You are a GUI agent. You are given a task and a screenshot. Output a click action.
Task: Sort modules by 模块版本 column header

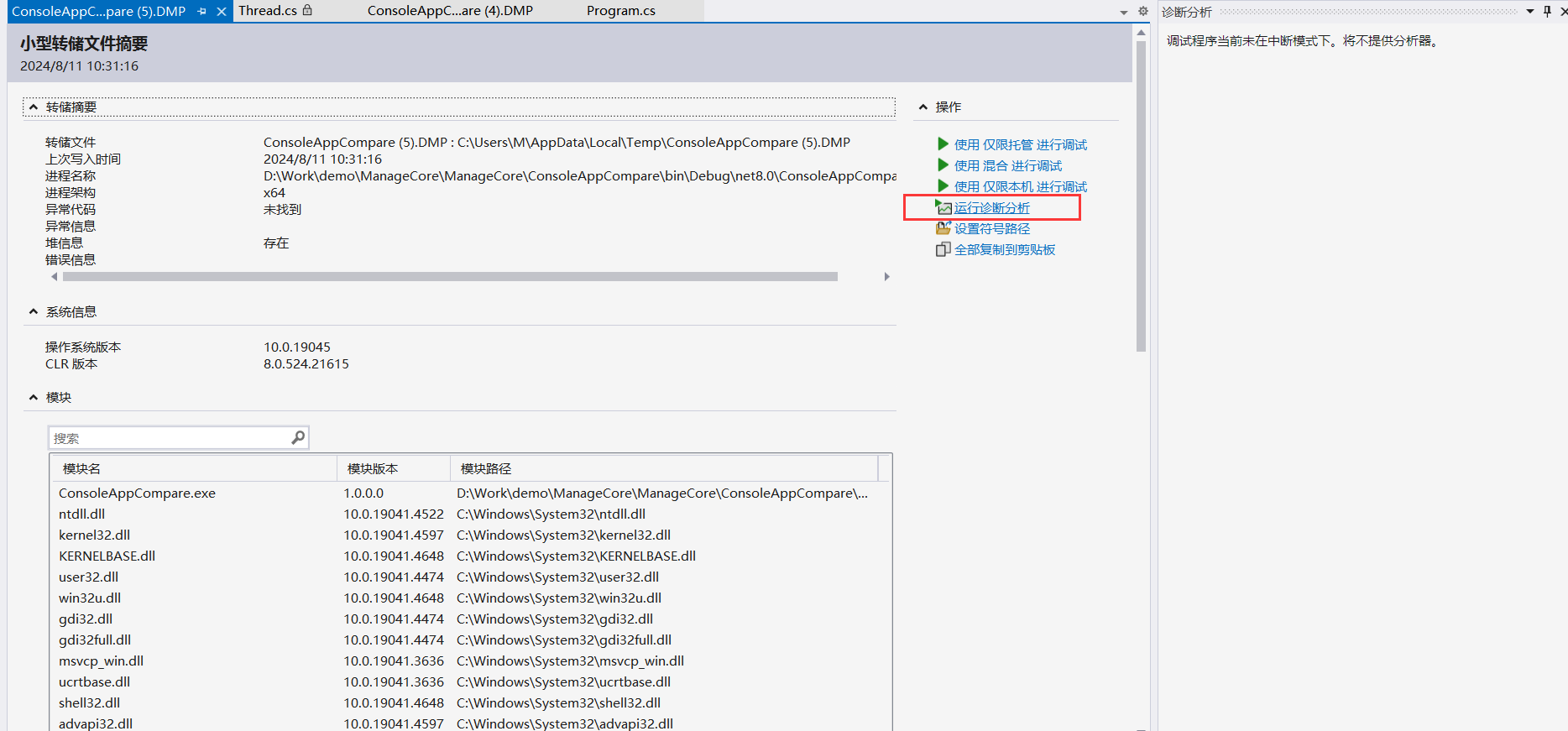click(394, 468)
